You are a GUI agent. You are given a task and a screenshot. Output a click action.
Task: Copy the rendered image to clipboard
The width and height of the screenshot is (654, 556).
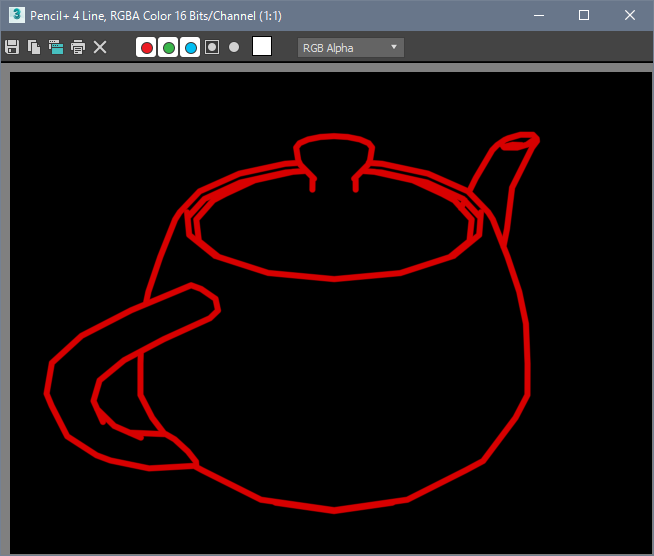click(x=34, y=47)
